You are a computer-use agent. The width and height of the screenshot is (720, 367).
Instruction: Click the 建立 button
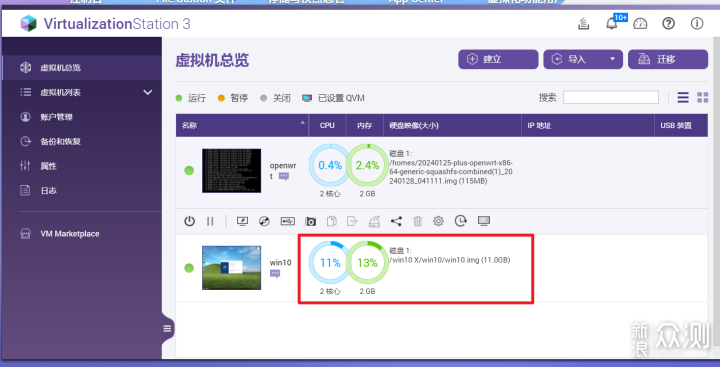(498, 59)
